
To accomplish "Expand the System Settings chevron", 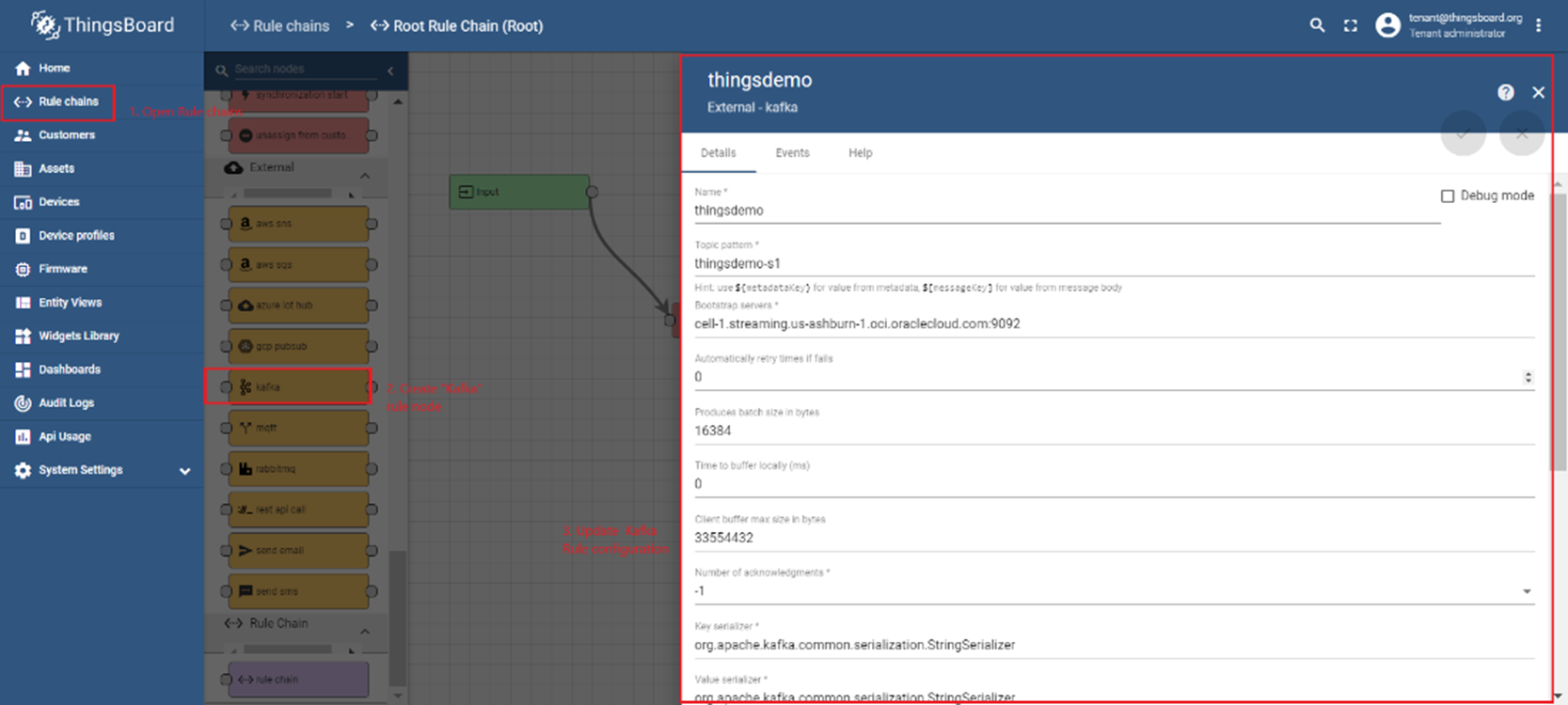I will point(184,471).
